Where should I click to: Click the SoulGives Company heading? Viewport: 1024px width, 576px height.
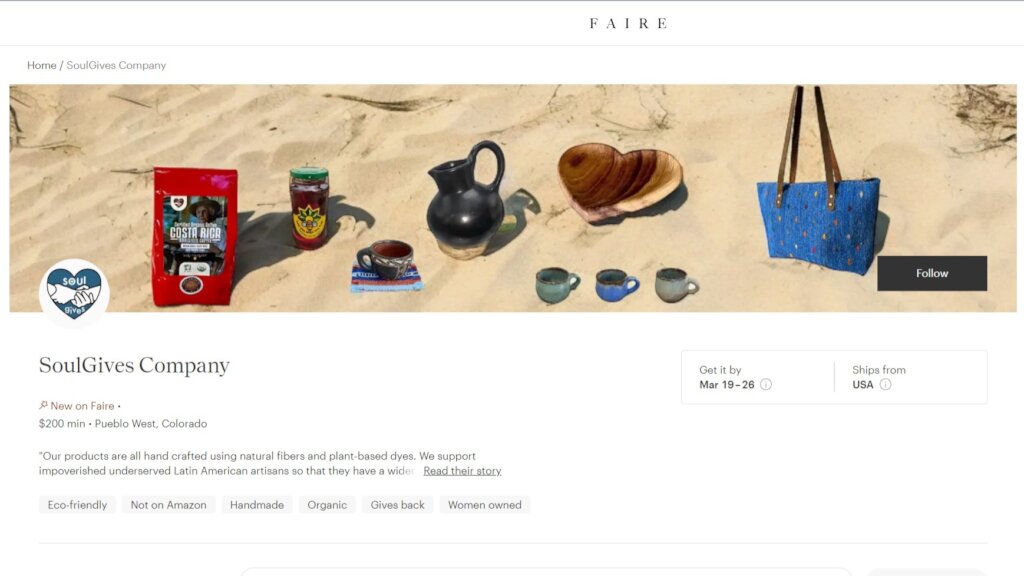click(135, 365)
